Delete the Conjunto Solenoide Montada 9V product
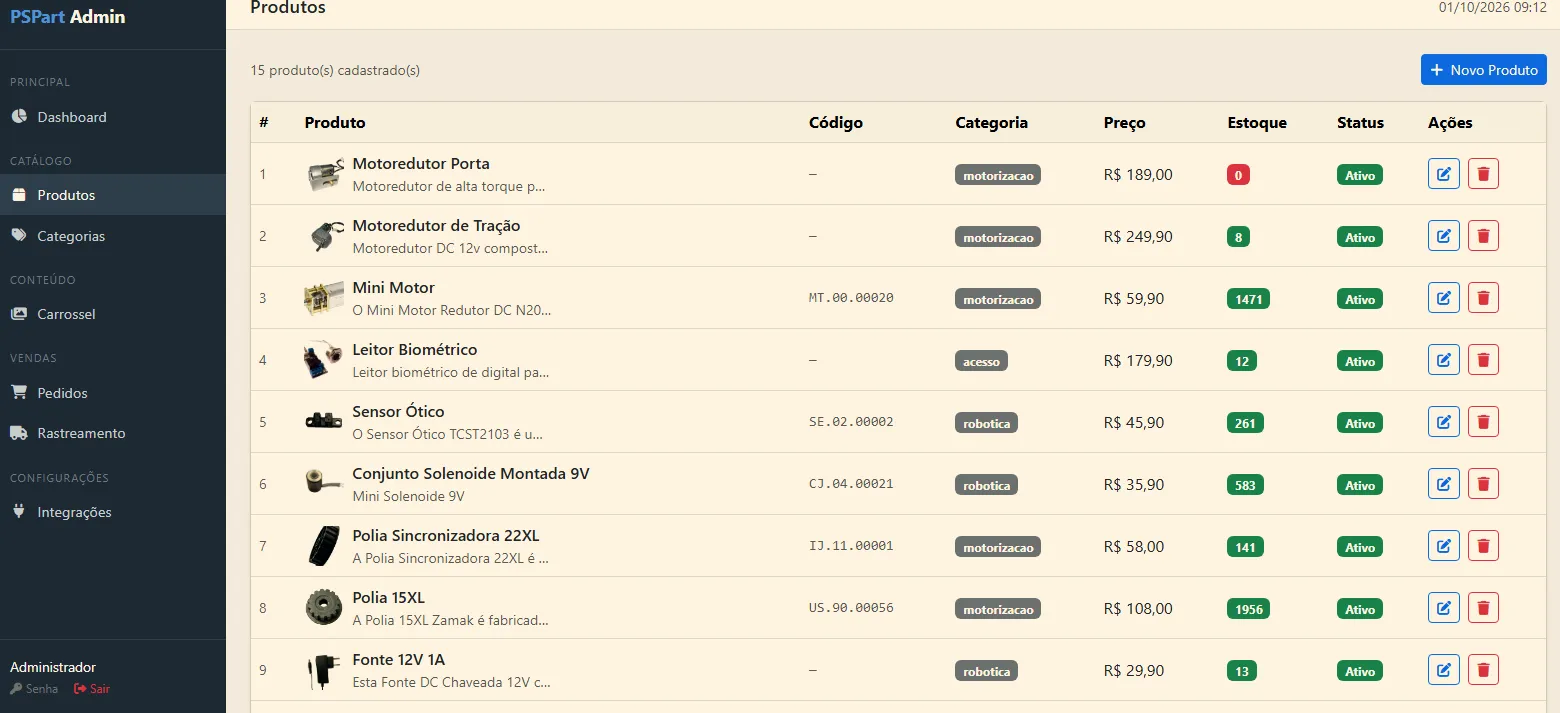Screen dimensions: 1560x713 pyautogui.click(x=1483, y=484)
